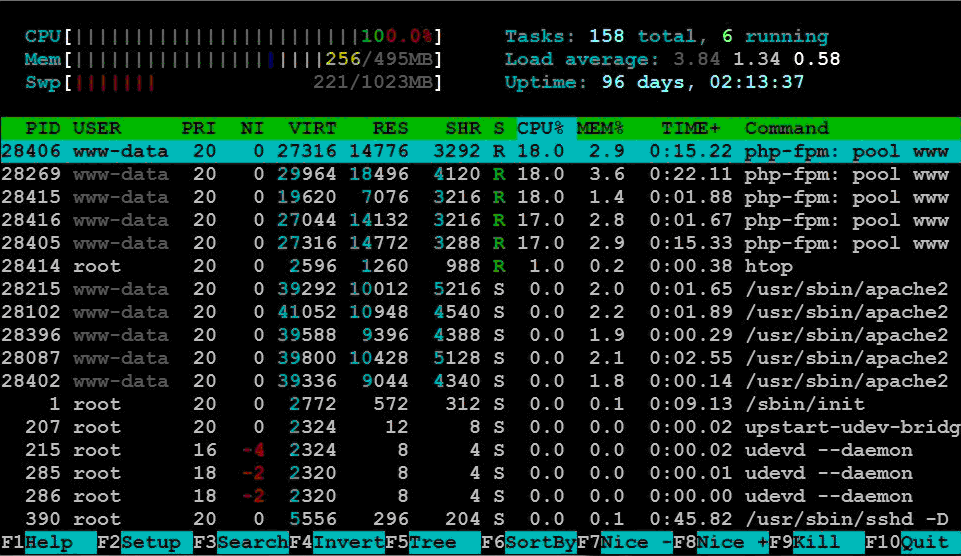The image size is (961, 556).
Task: Click the TIME+ column header
Action: (x=690, y=128)
